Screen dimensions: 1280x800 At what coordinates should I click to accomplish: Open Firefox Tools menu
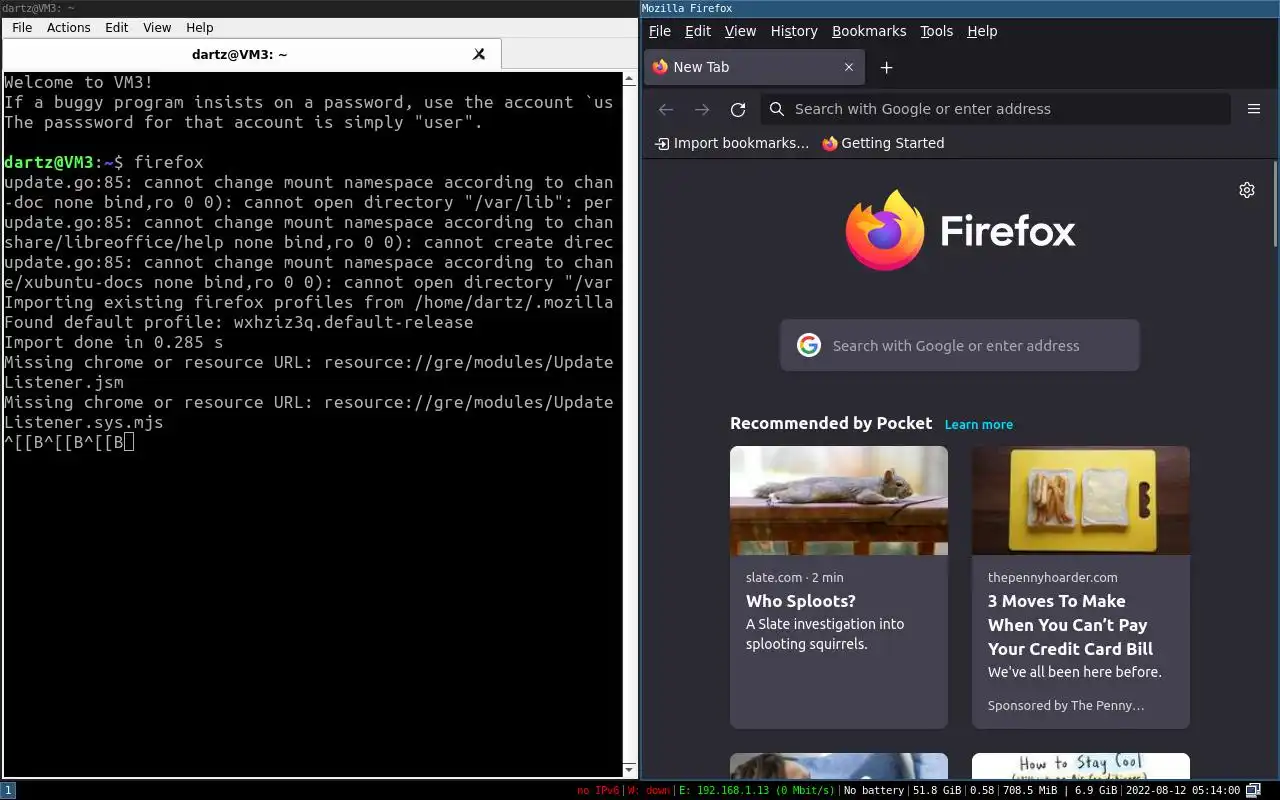(937, 31)
